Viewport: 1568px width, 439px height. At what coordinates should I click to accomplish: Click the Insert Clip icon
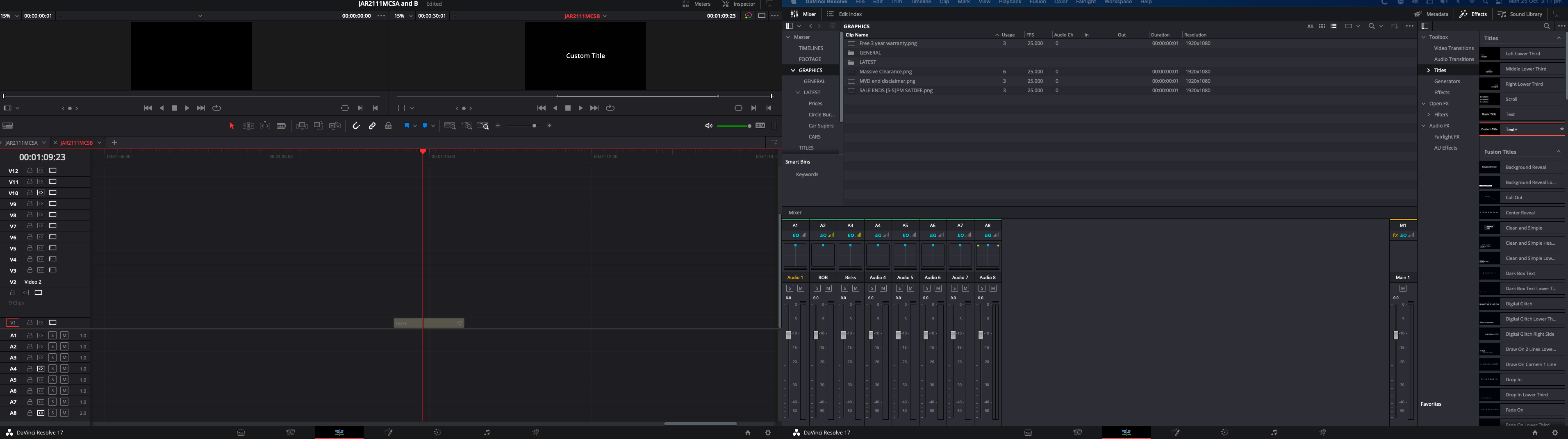click(302, 126)
